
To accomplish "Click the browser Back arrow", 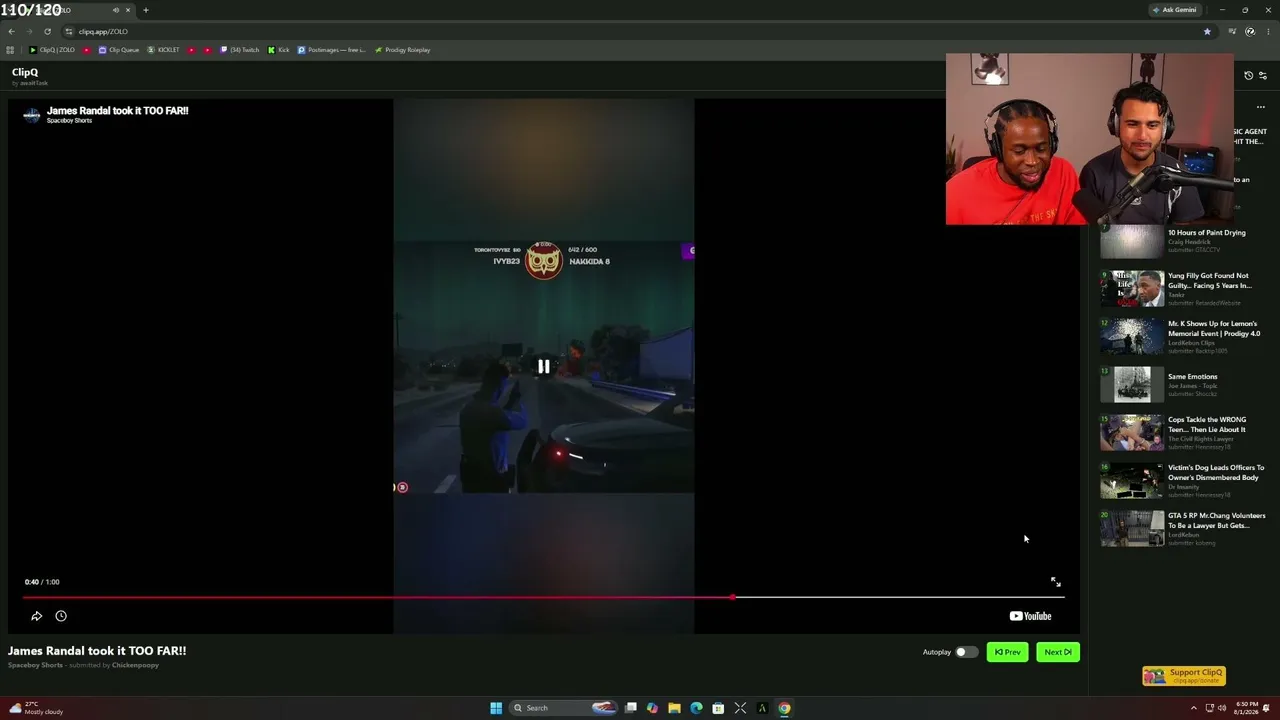I will 11,31.
